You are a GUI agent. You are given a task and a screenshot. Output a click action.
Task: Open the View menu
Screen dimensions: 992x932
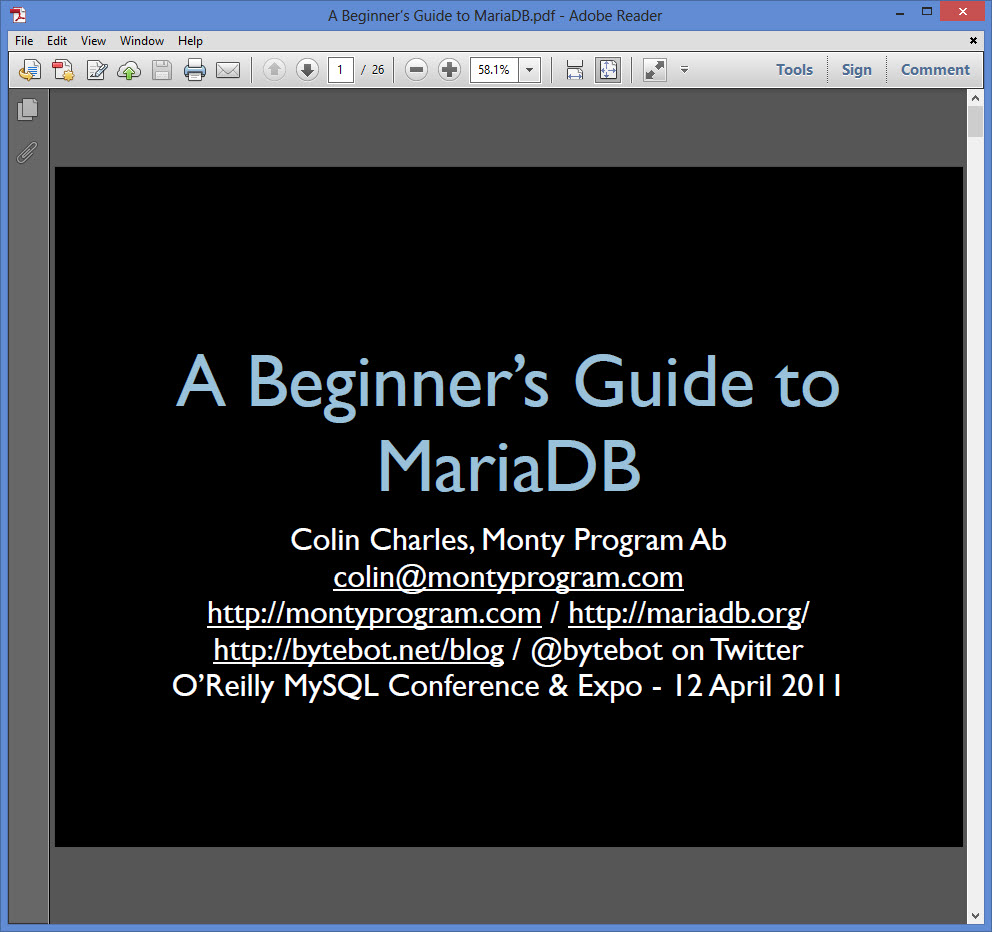pos(93,41)
